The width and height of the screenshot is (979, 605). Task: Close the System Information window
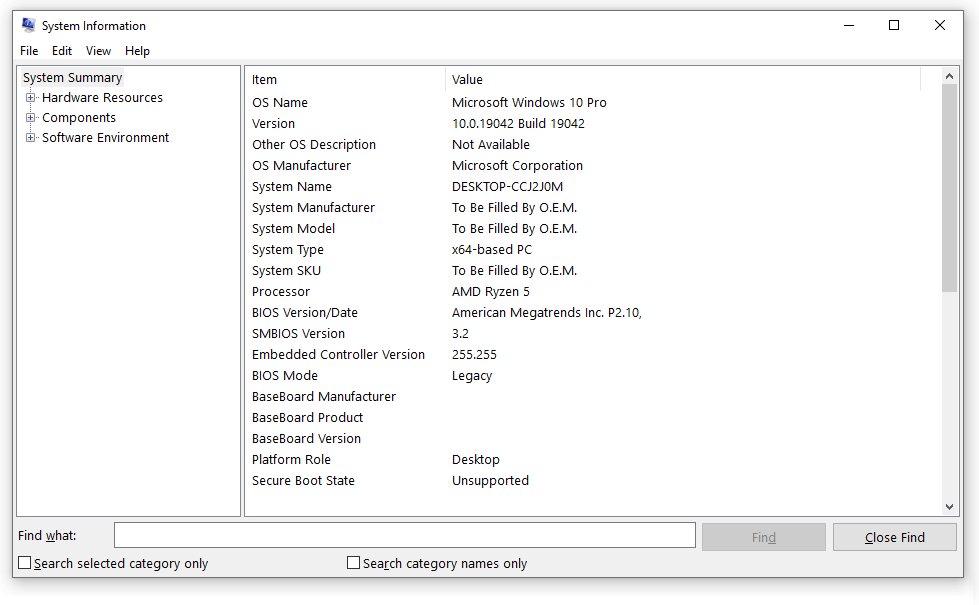click(x=940, y=25)
